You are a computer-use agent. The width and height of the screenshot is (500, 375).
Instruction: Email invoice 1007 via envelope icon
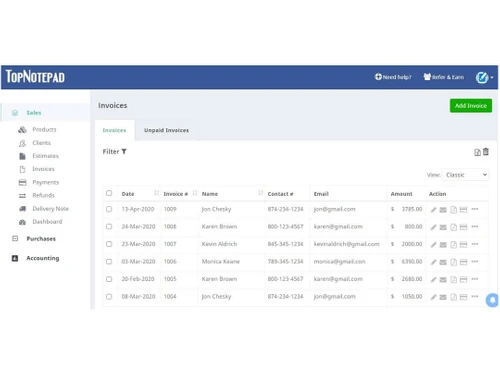point(443,245)
